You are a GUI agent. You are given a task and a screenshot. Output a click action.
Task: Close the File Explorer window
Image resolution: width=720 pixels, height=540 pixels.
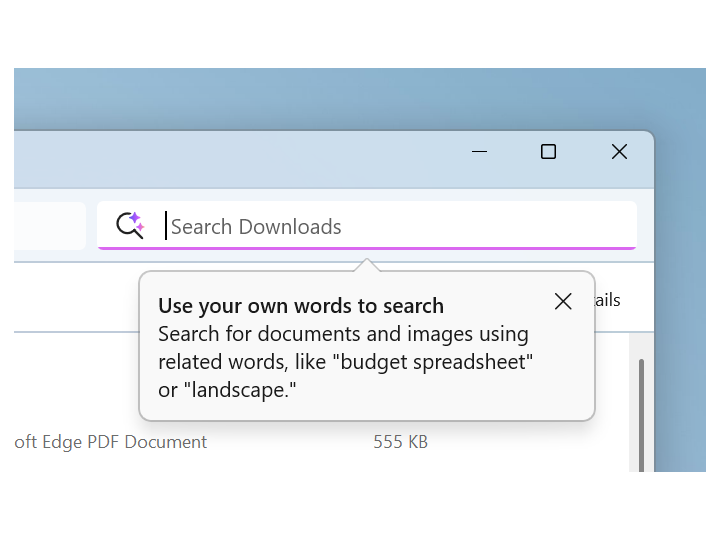point(619,152)
